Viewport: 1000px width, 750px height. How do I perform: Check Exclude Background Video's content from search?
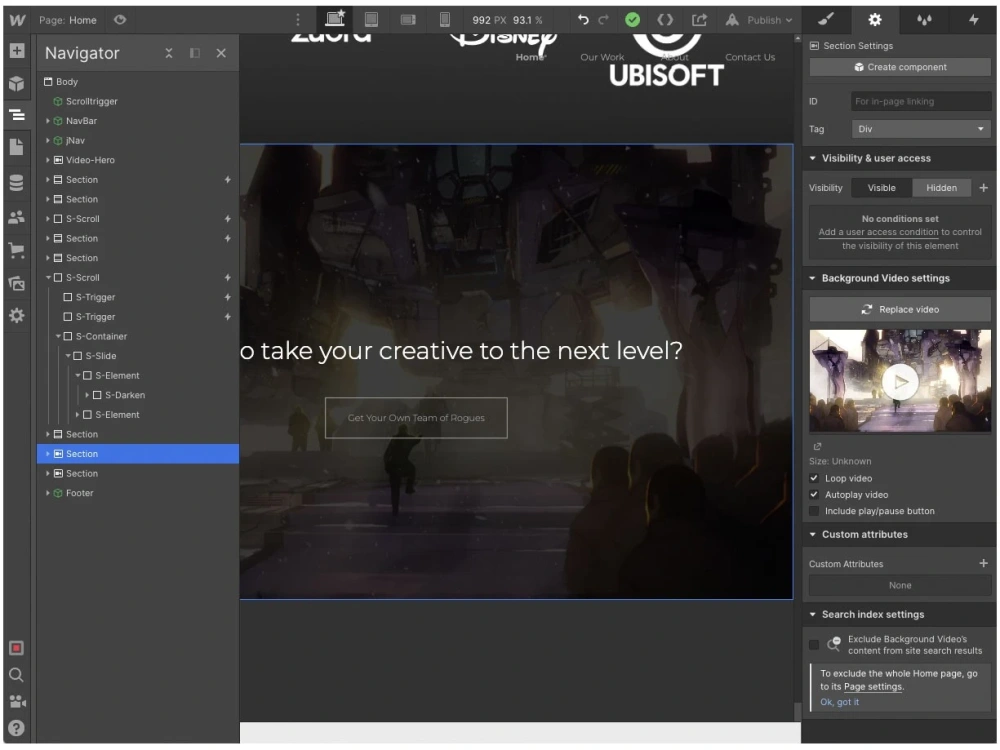(813, 644)
